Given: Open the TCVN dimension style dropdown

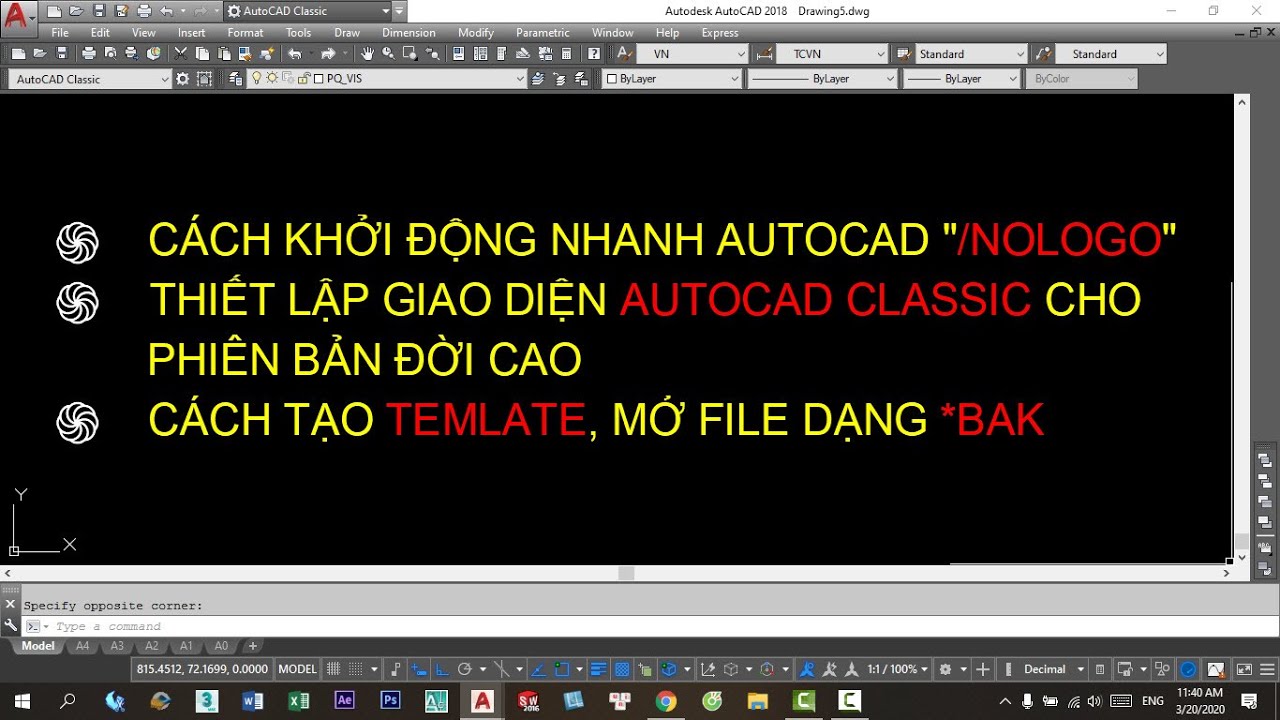Looking at the screenshot, I should click(833, 54).
